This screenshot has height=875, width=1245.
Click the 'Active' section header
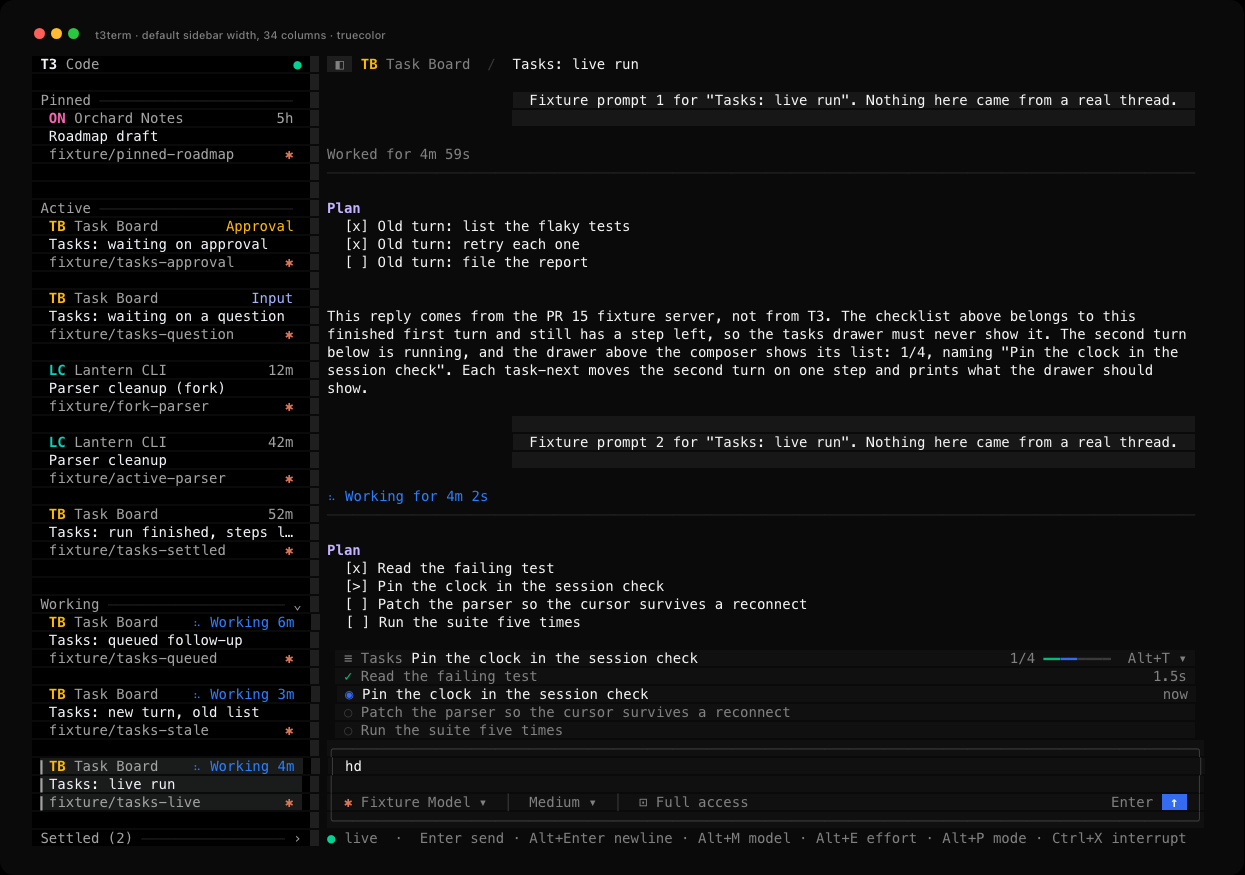(66, 208)
